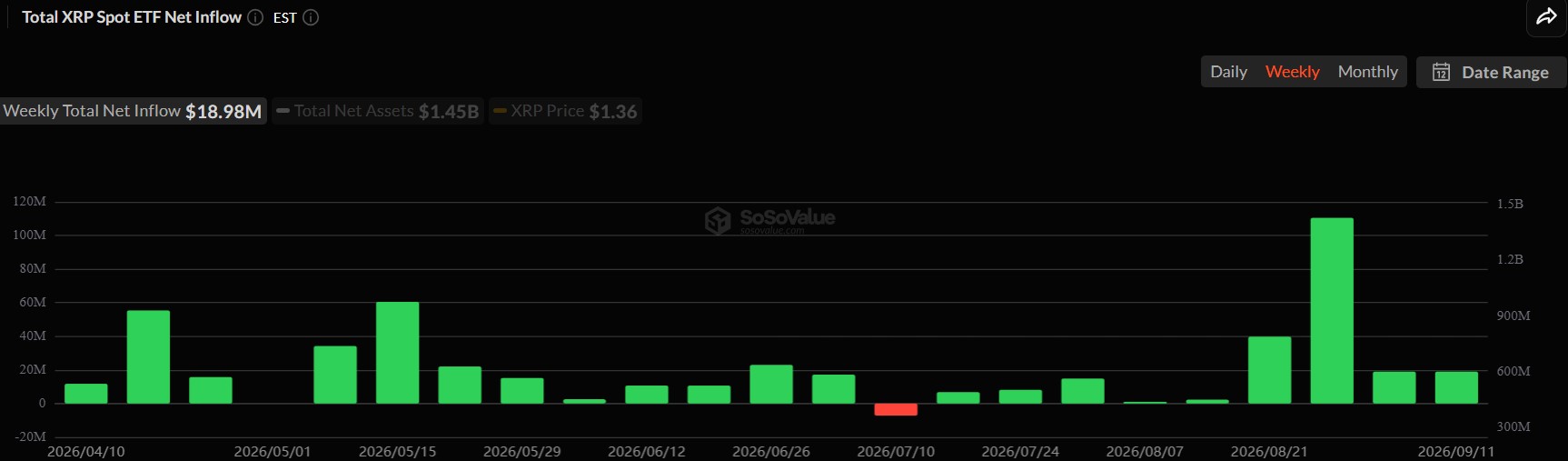Click the share arrow icon
Screen dimensions: 1568x461
(1546, 16)
